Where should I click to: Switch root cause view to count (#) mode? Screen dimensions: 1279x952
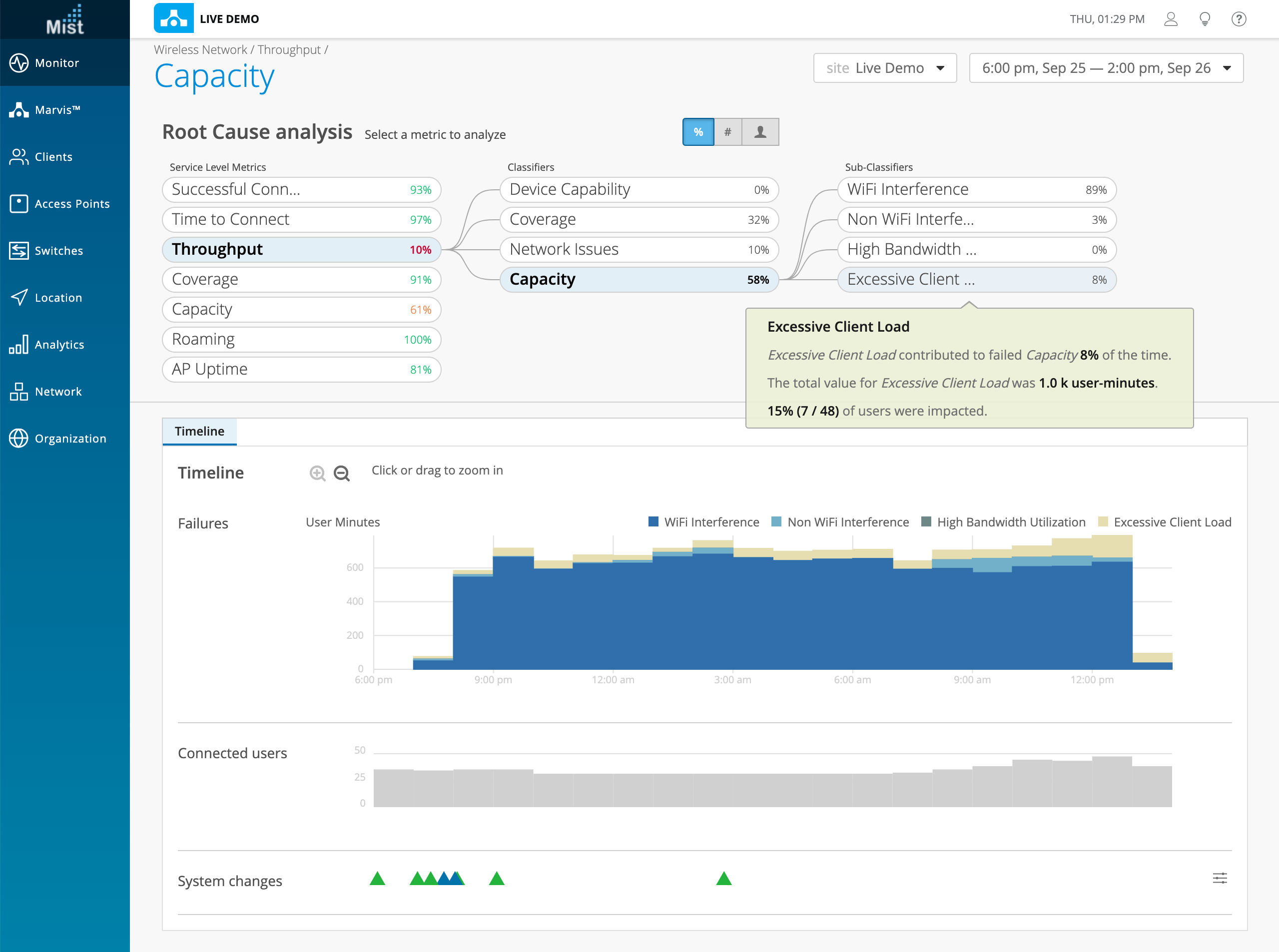[728, 132]
